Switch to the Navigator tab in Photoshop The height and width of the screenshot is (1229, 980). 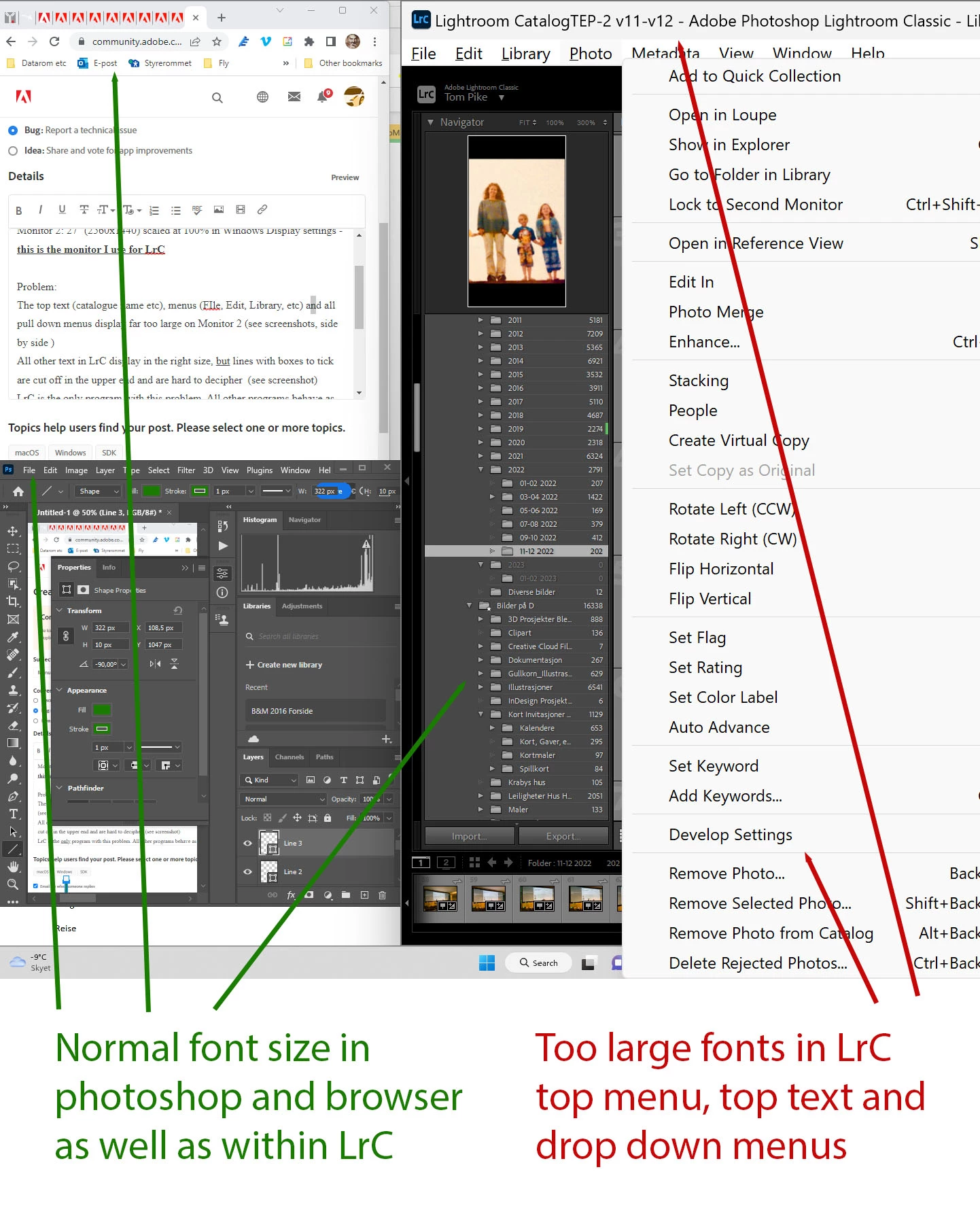[x=304, y=519]
